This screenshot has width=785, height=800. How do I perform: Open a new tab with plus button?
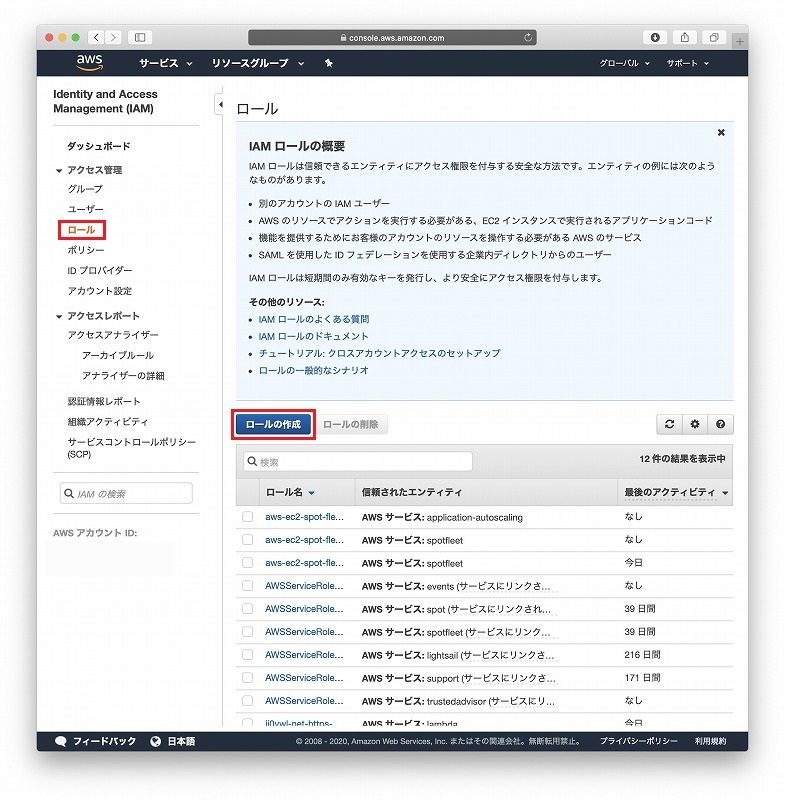coord(740,41)
